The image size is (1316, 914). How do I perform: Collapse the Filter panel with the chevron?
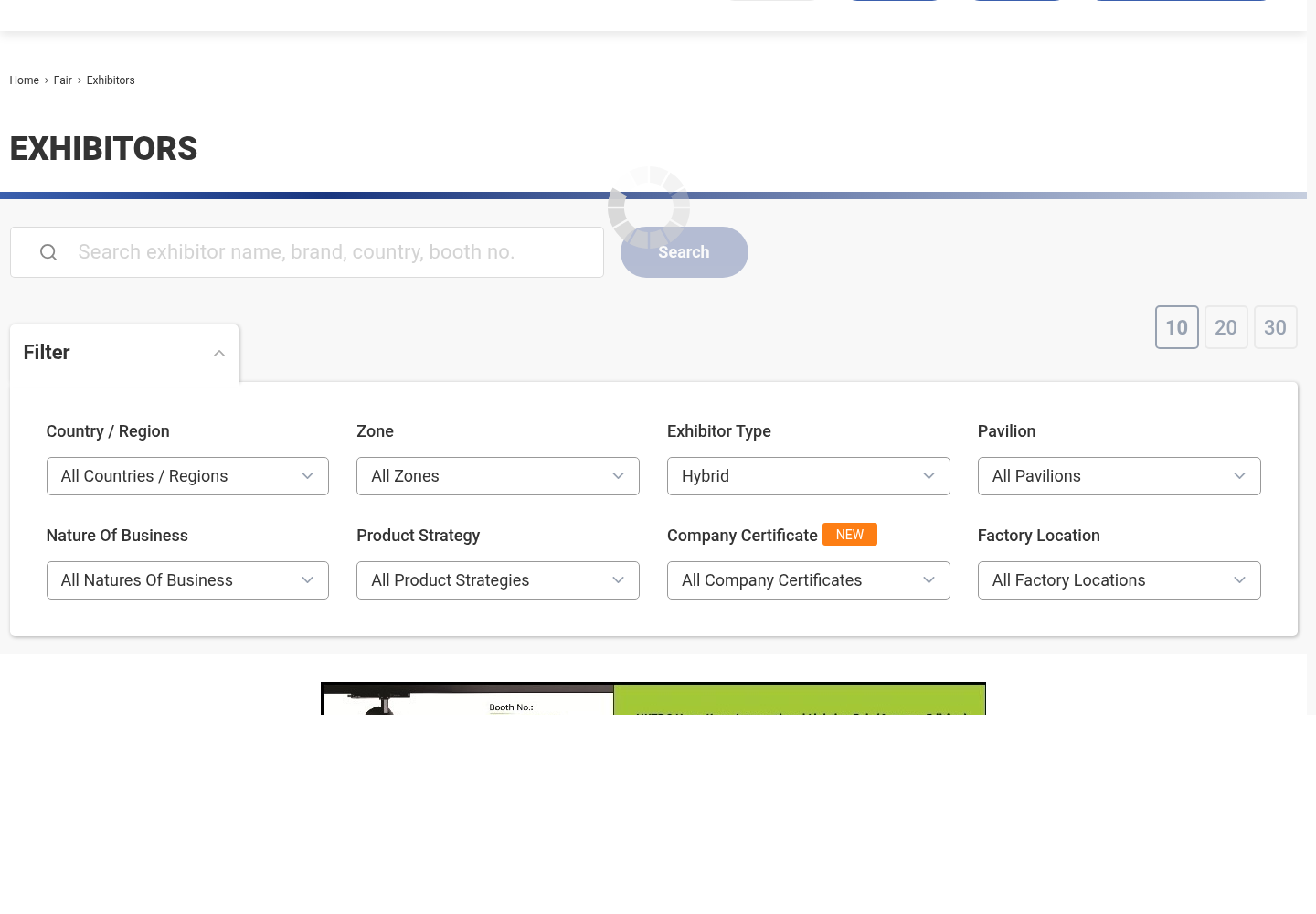219,354
